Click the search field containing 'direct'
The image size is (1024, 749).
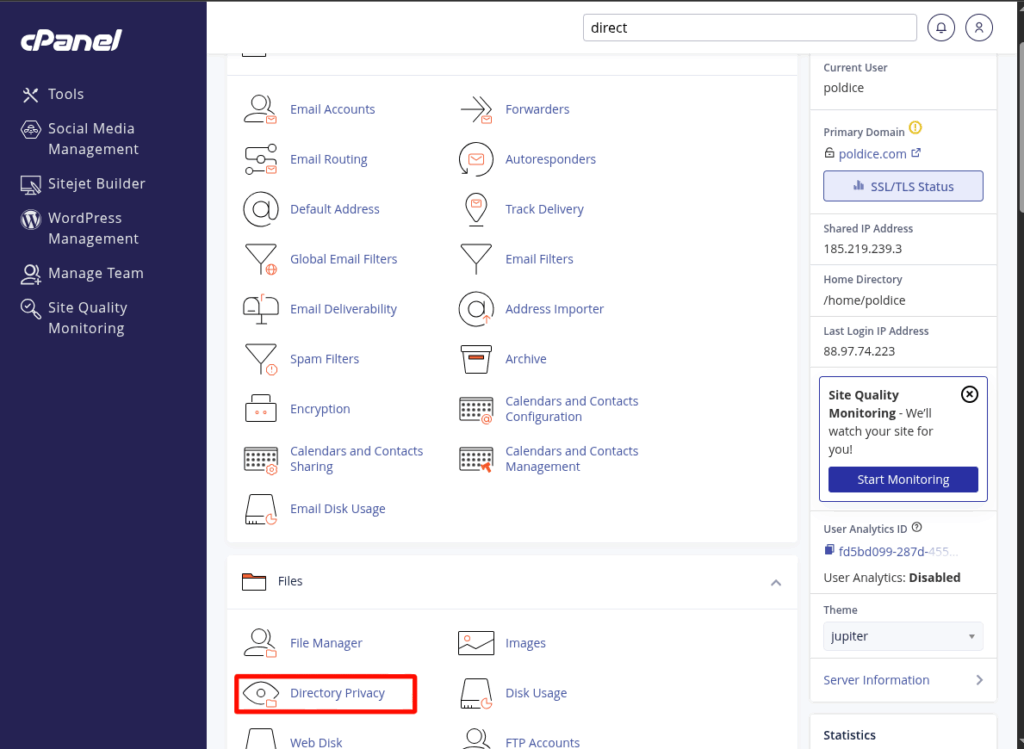[749, 28]
